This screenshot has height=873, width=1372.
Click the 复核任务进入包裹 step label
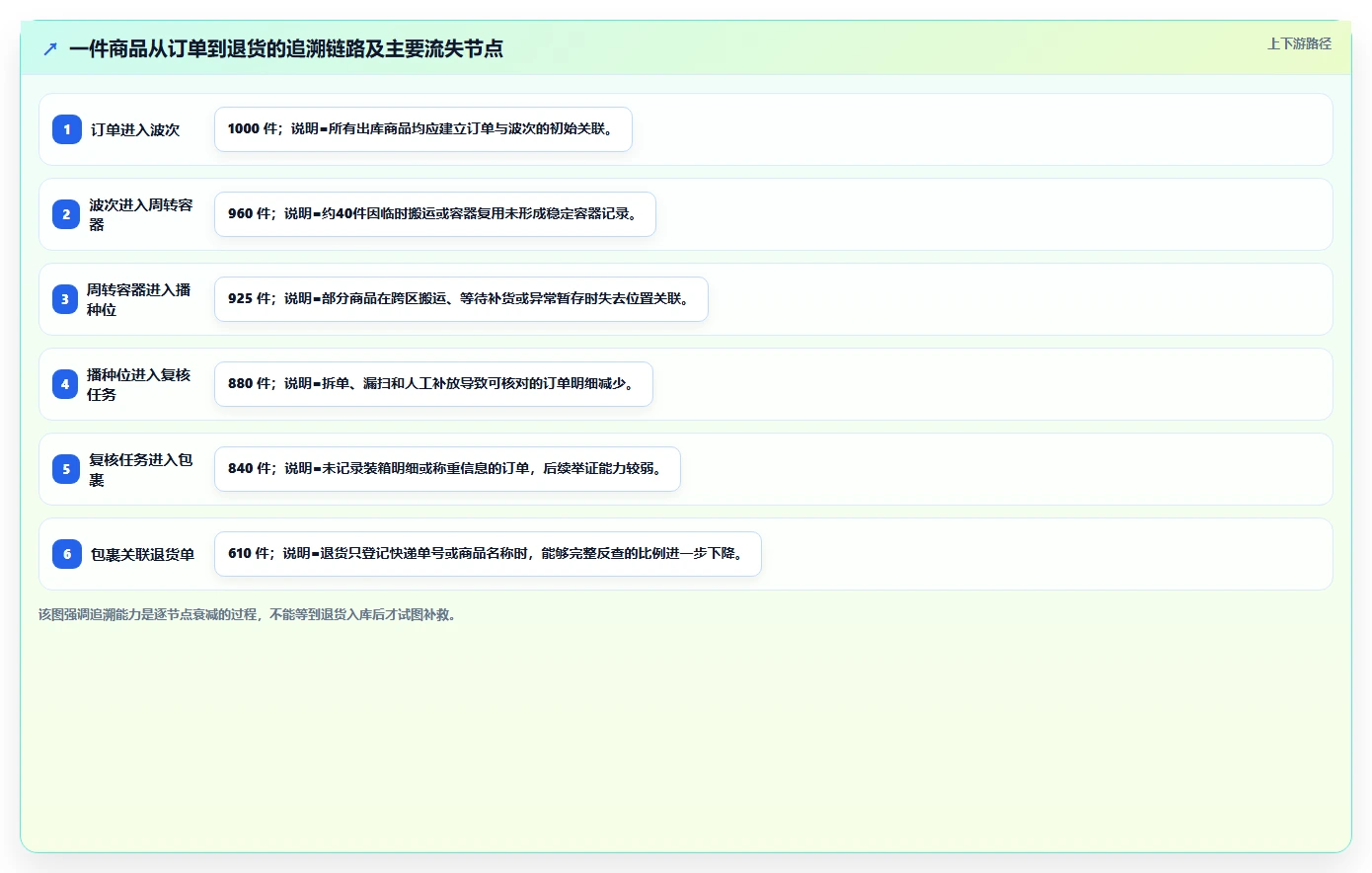(x=141, y=469)
